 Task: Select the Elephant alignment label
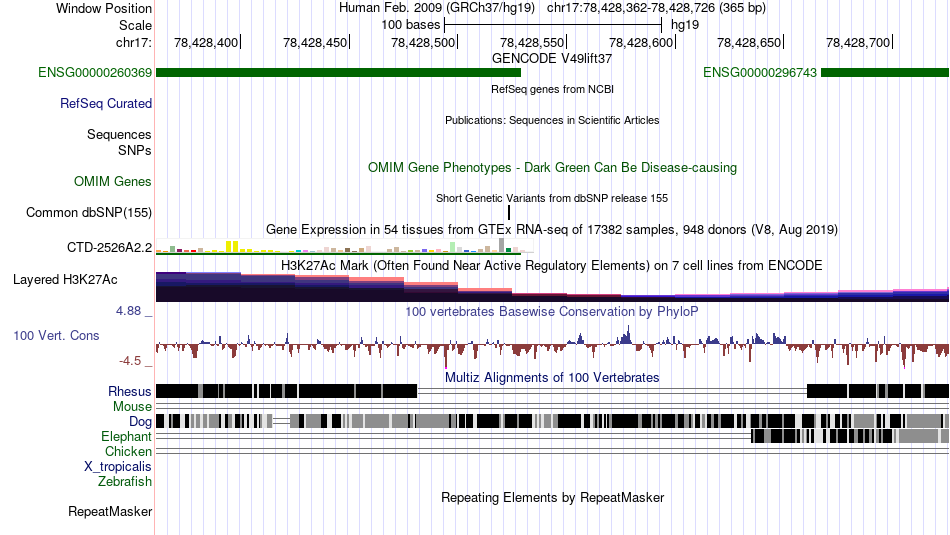126,437
